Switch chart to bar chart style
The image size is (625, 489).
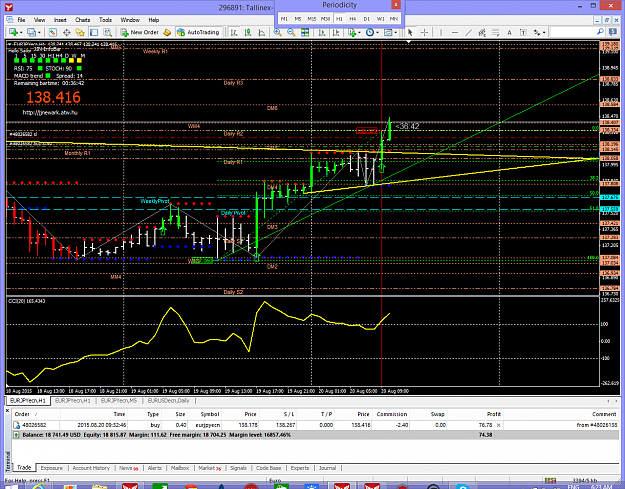(234, 32)
